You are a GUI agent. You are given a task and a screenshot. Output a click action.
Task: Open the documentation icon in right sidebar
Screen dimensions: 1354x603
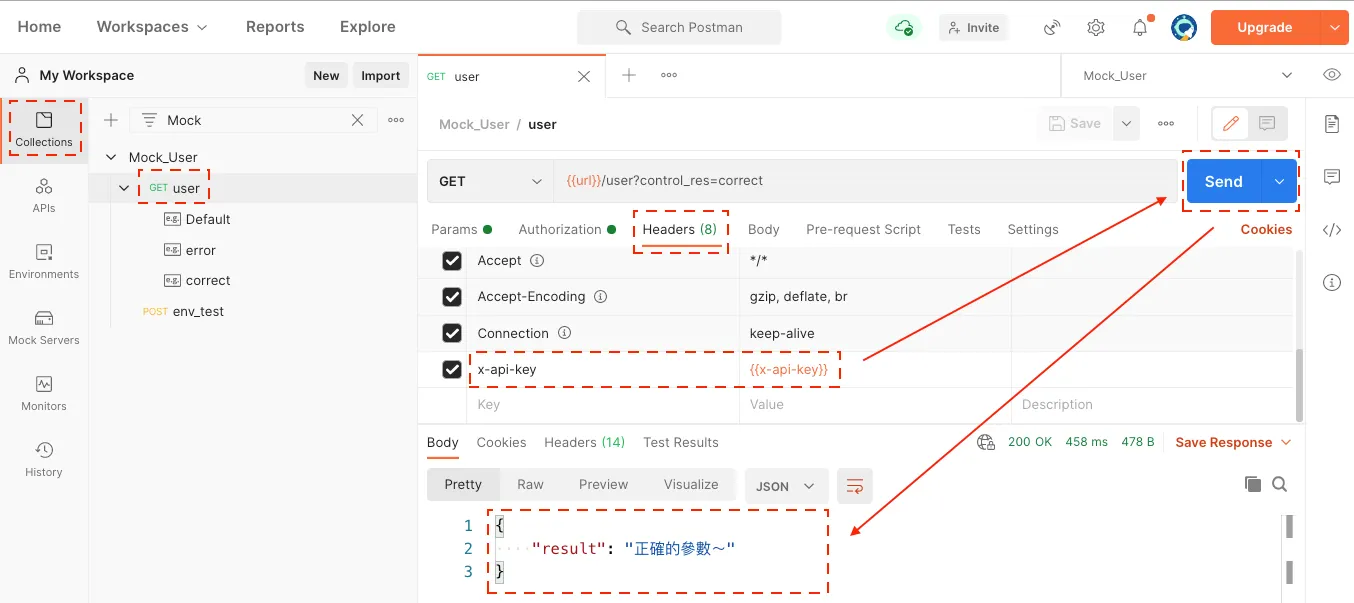click(1331, 124)
